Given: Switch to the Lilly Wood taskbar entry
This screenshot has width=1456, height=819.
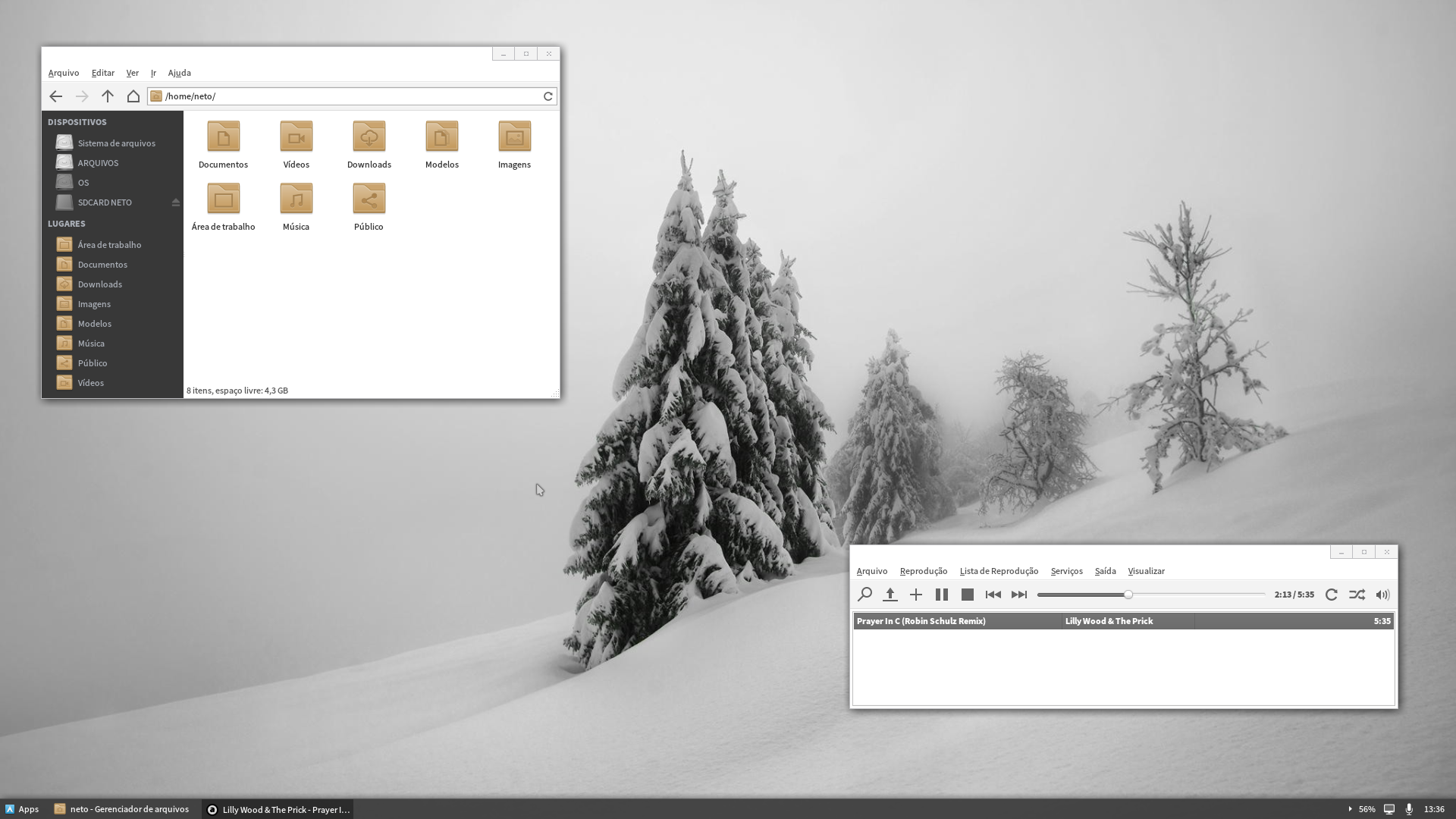Looking at the screenshot, I should [x=278, y=809].
